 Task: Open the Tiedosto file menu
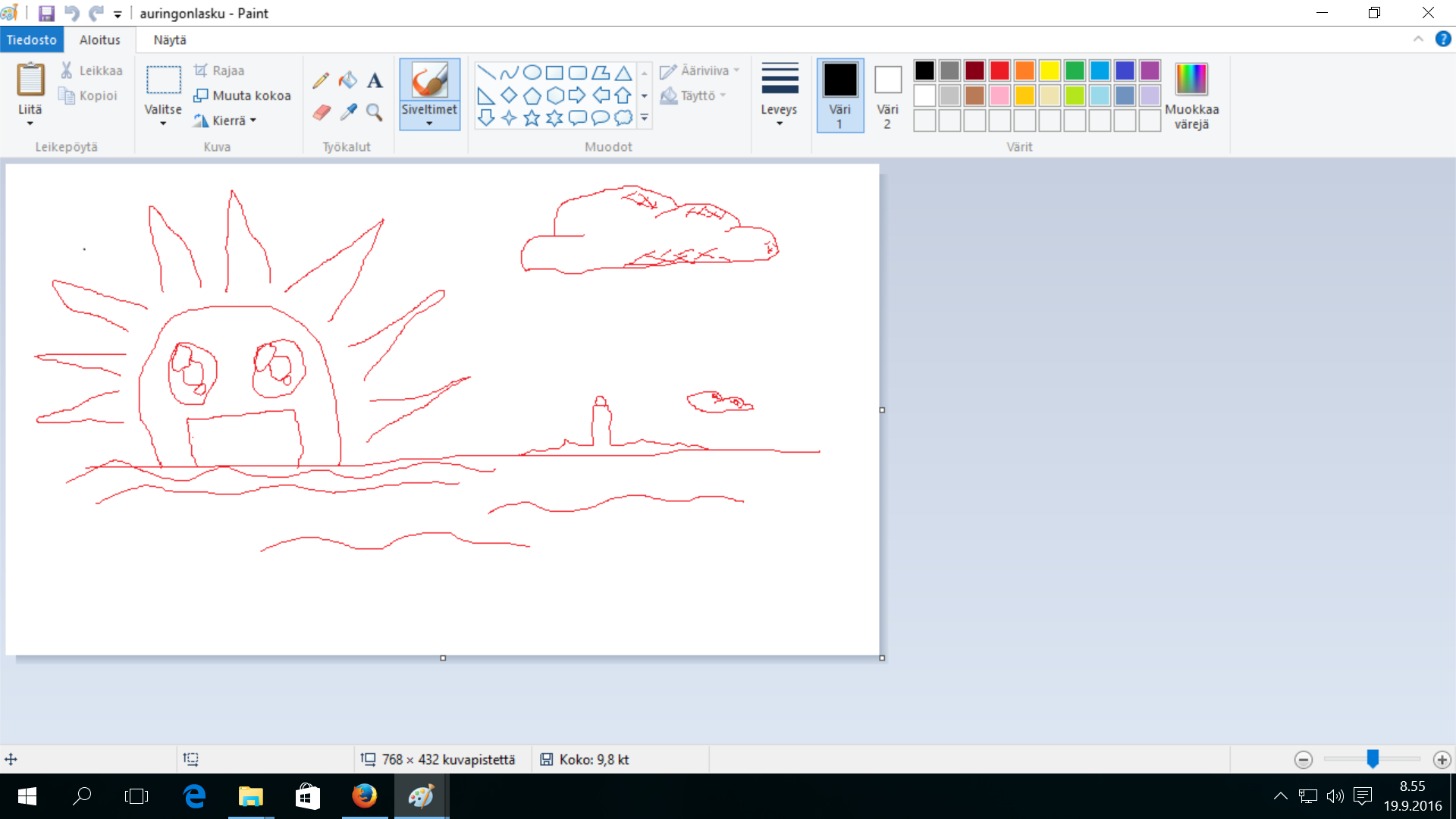pyautogui.click(x=32, y=39)
